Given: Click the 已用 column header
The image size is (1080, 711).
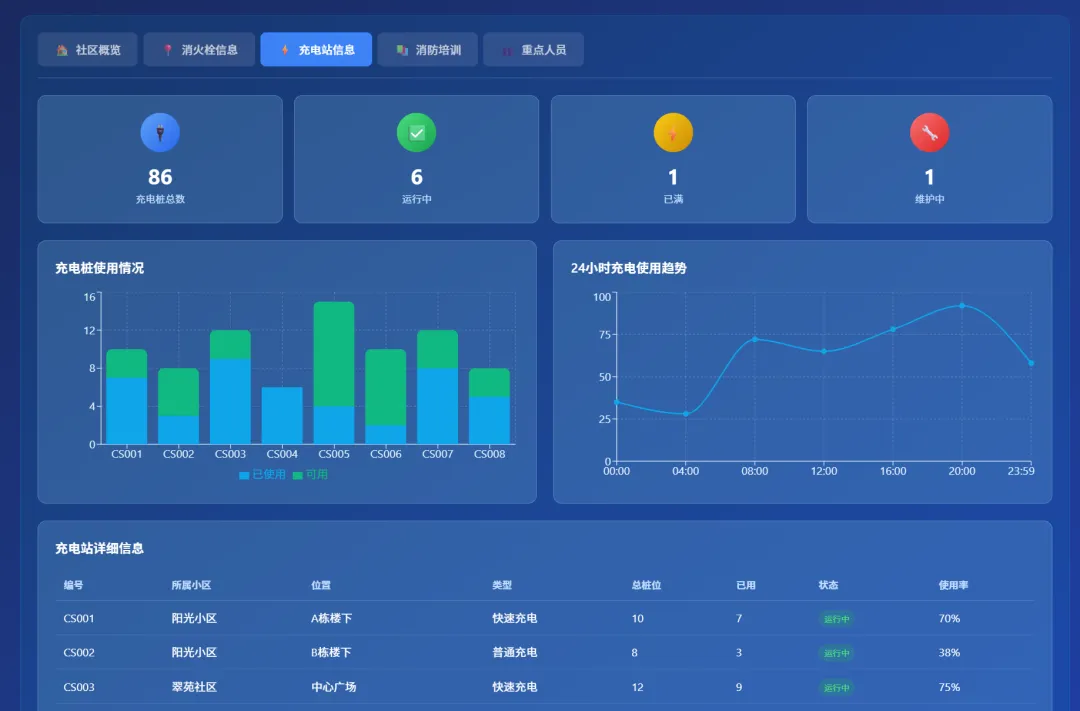Looking at the screenshot, I should pyautogui.click(x=746, y=585).
